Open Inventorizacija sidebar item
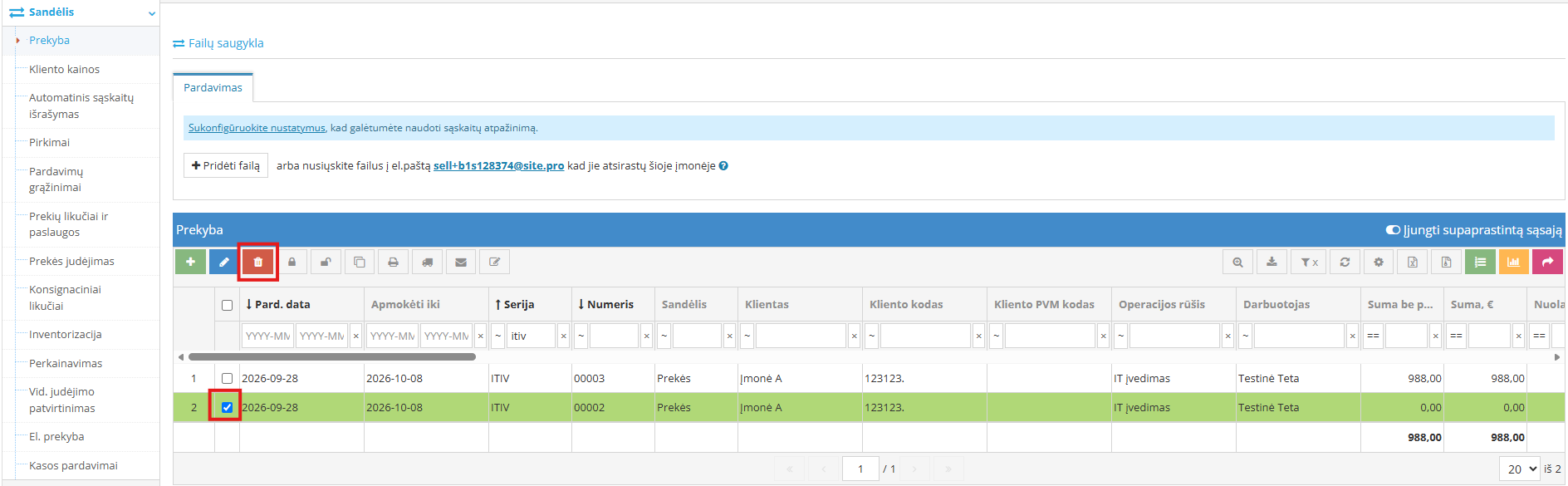 click(x=66, y=334)
